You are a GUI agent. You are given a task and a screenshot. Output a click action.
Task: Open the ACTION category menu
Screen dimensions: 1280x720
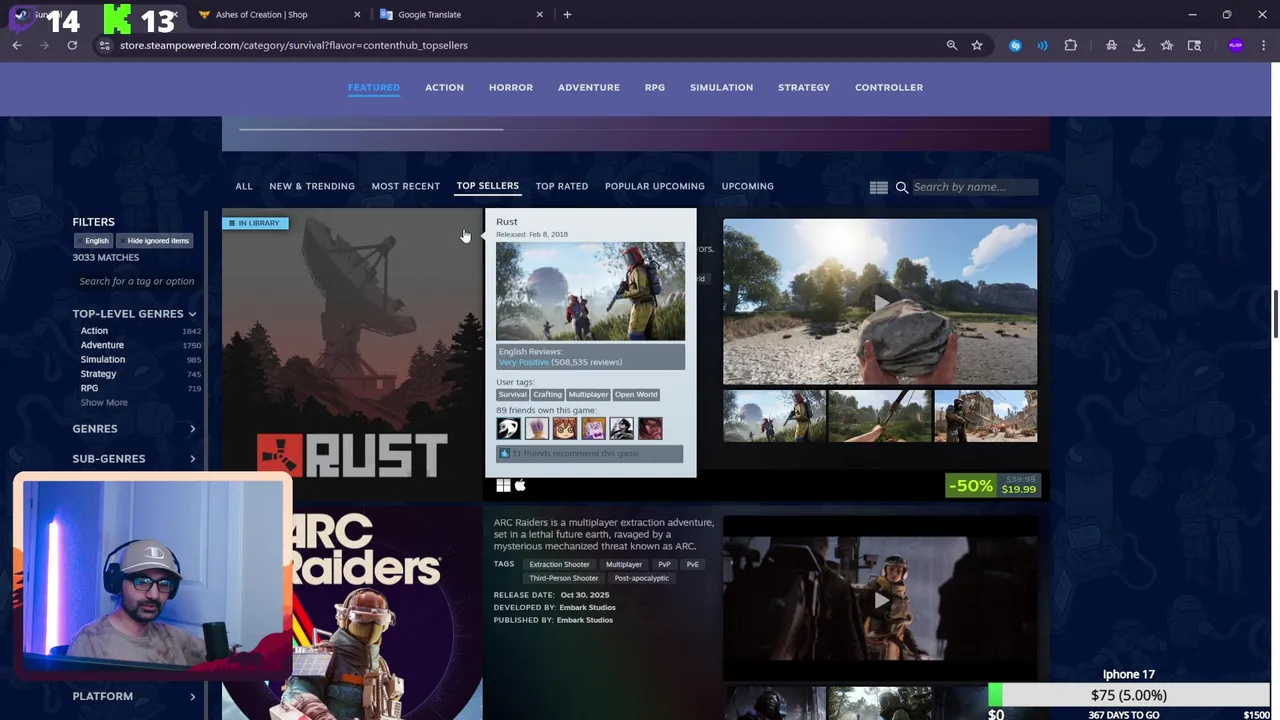pyautogui.click(x=444, y=87)
